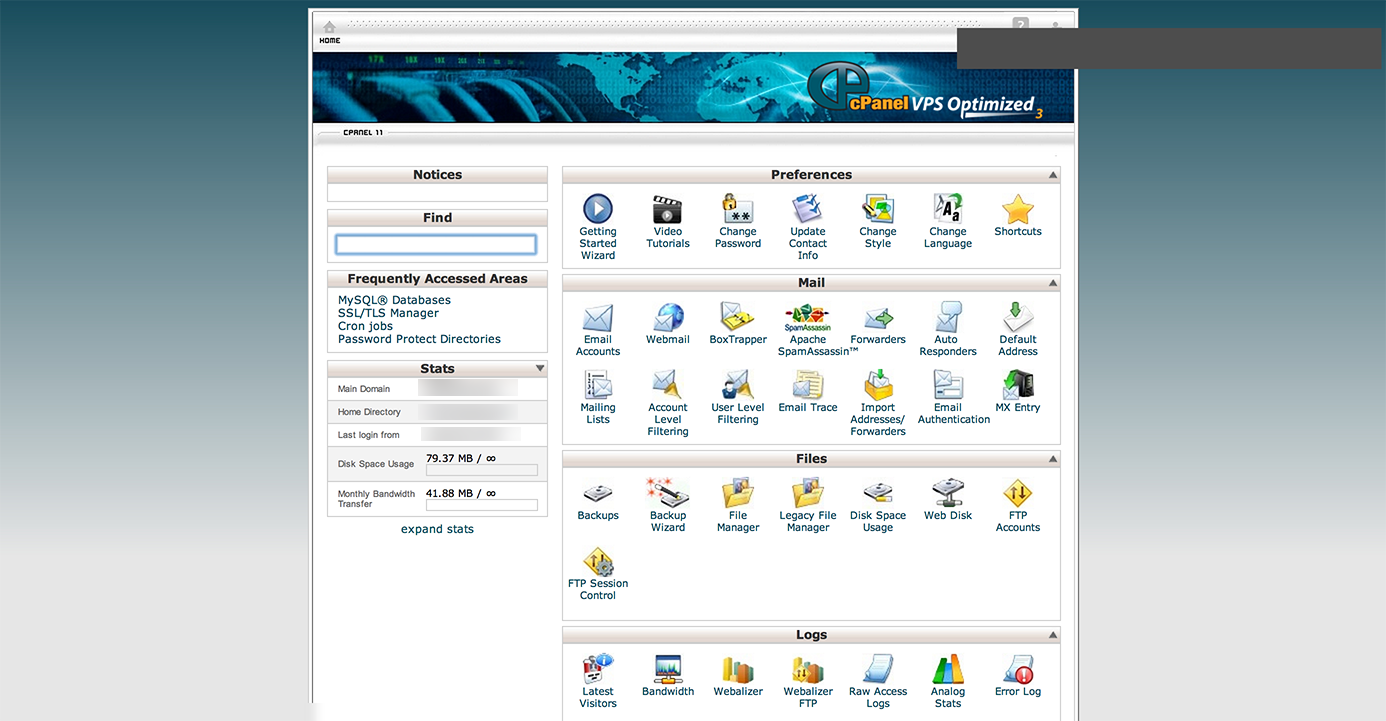Collapse the Preferences section

coord(1051,174)
